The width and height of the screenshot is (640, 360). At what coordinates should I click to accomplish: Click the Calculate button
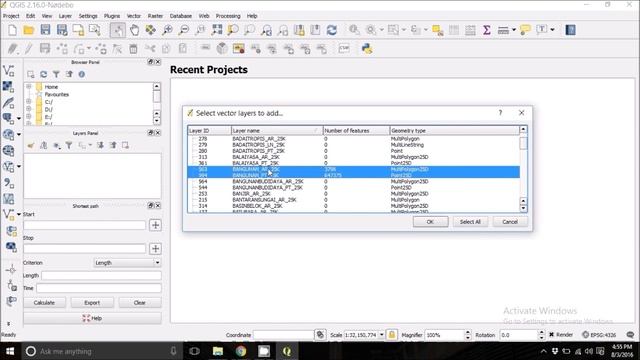pyautogui.click(x=44, y=302)
